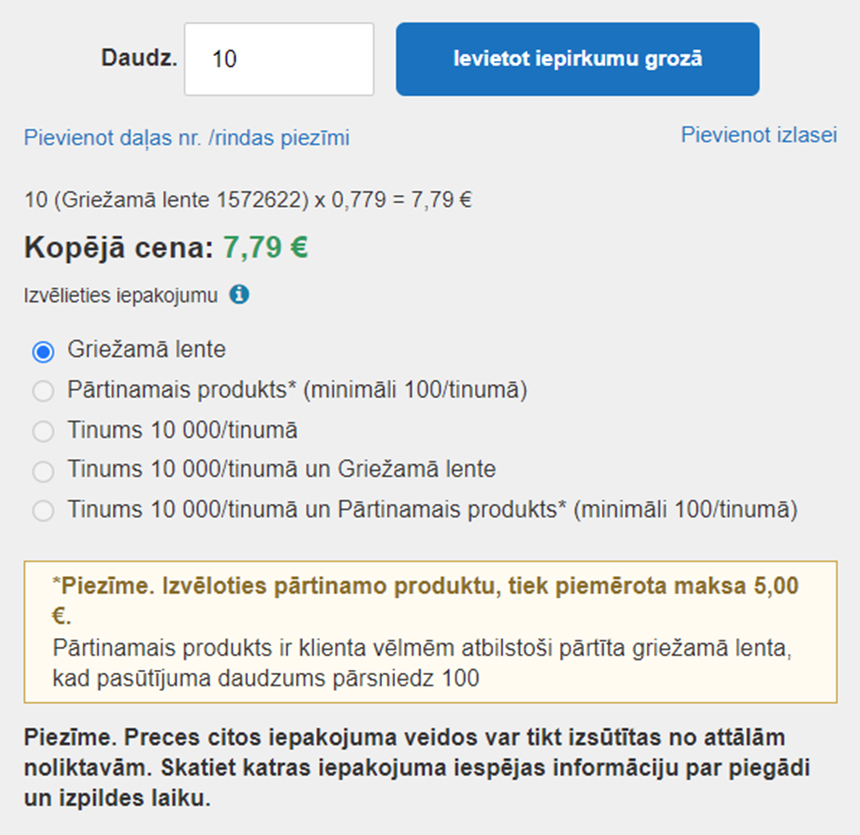860x835 pixels.
Task: Select the Tinums 10 000/tinumā radio button
Action: pyautogui.click(x=43, y=431)
